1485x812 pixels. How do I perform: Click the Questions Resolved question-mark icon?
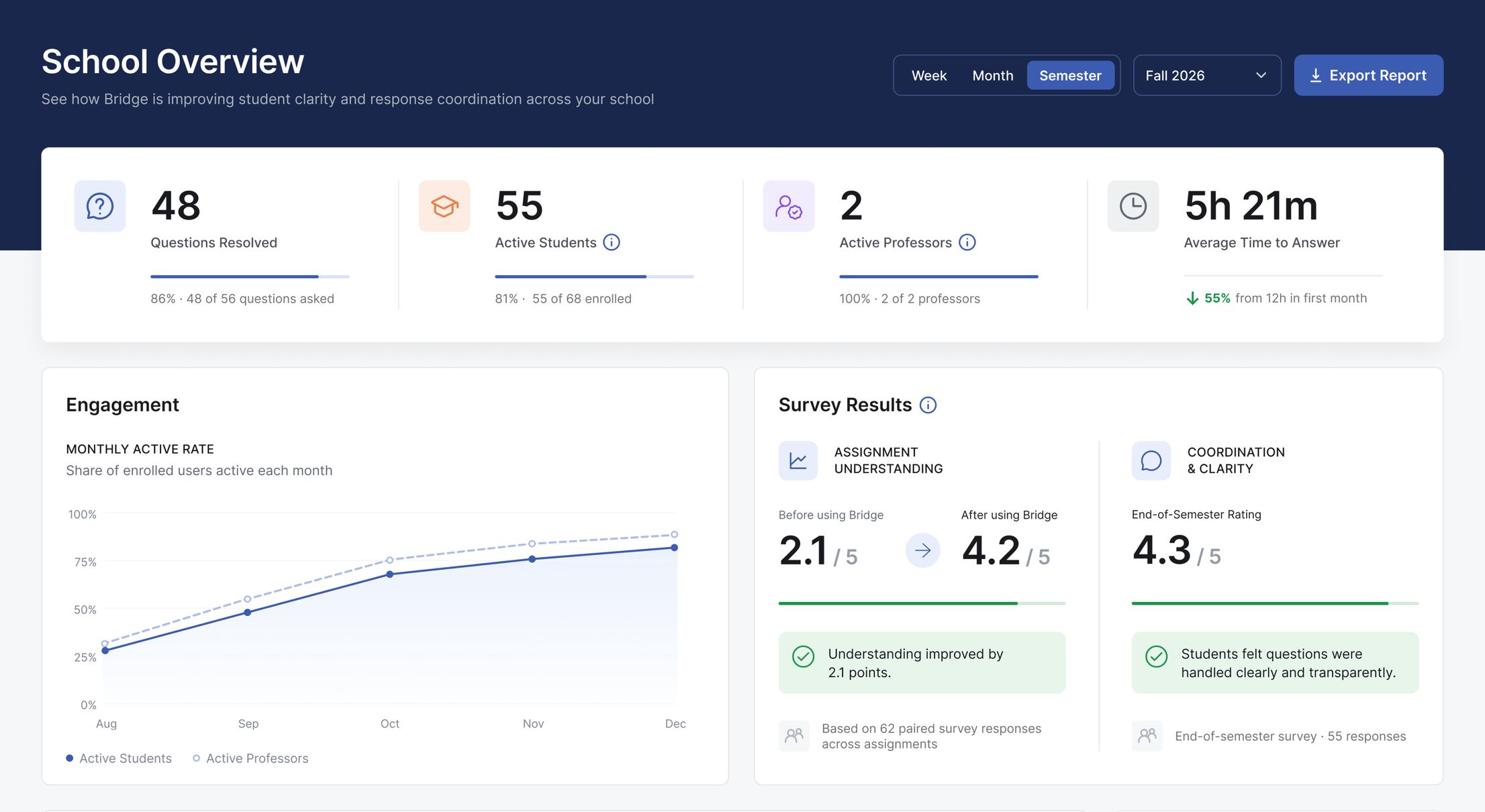coord(99,206)
